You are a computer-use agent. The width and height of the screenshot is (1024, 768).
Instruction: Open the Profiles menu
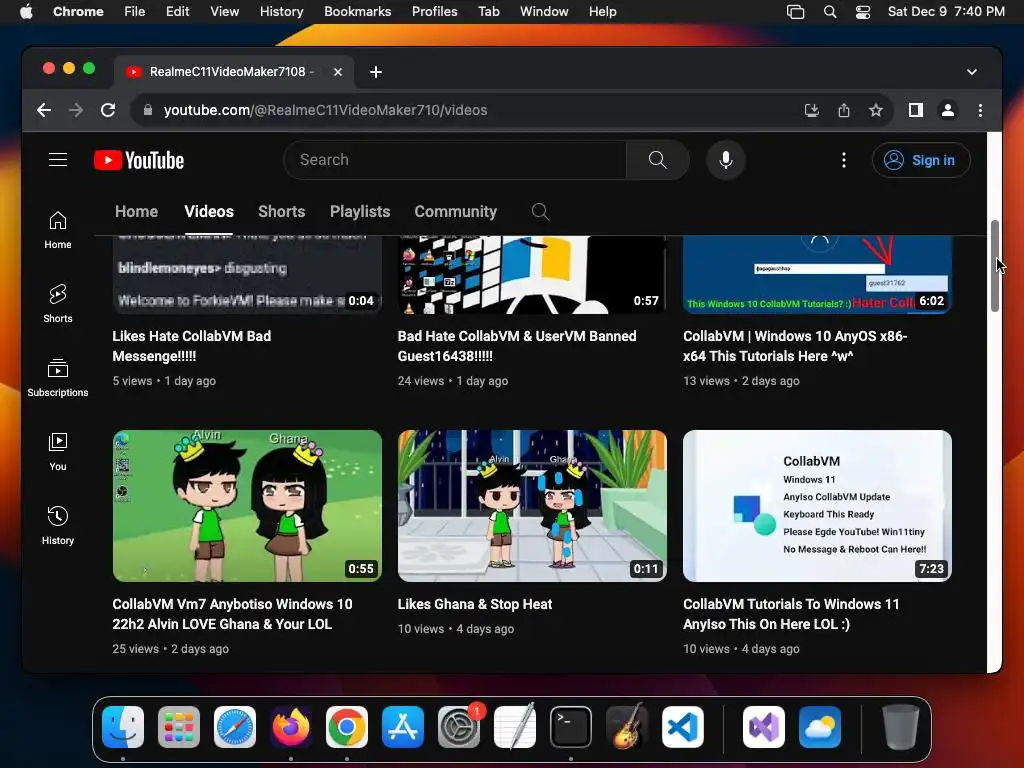[x=434, y=12]
